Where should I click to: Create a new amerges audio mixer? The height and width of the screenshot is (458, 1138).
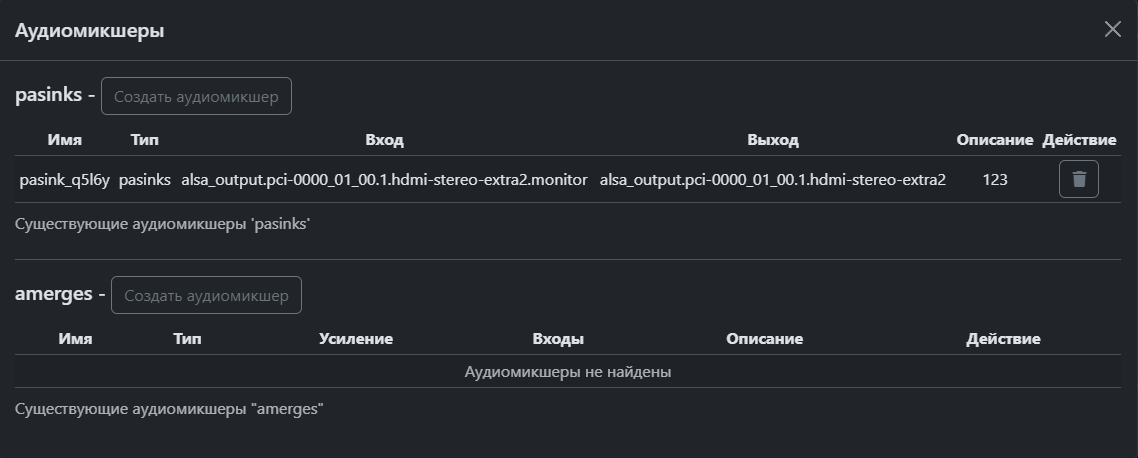[206, 295]
